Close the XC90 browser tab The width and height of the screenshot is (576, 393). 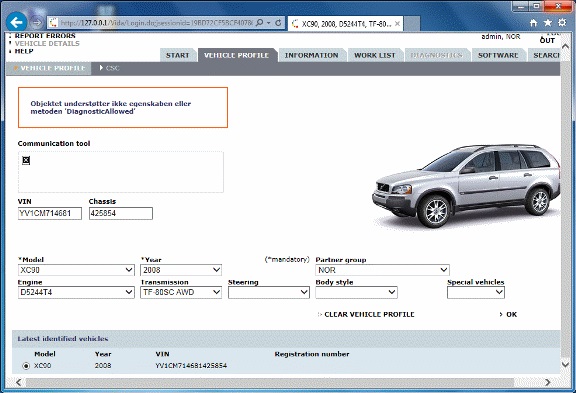(x=397, y=24)
